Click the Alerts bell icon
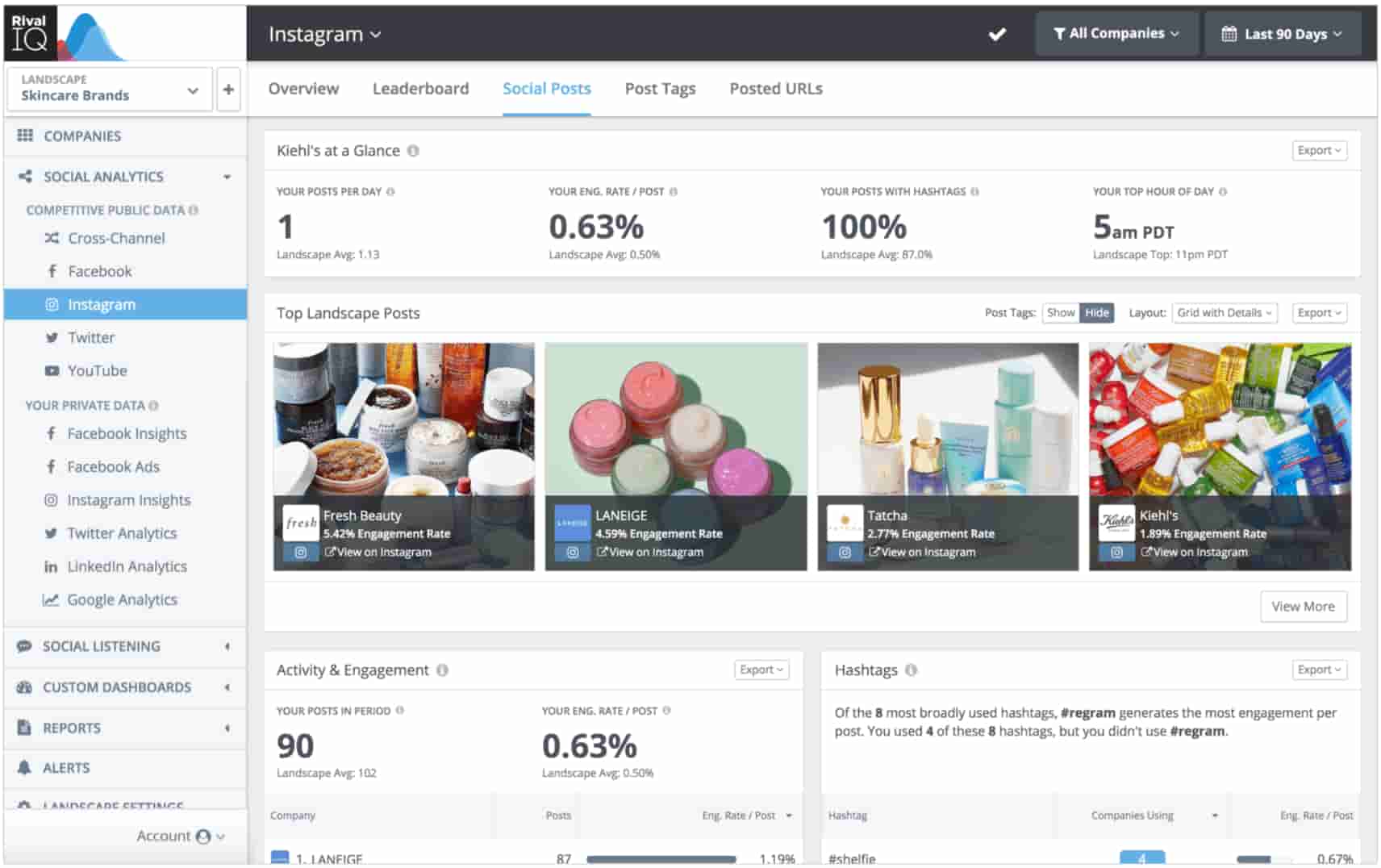The height and width of the screenshot is (868, 1381). tap(24, 768)
